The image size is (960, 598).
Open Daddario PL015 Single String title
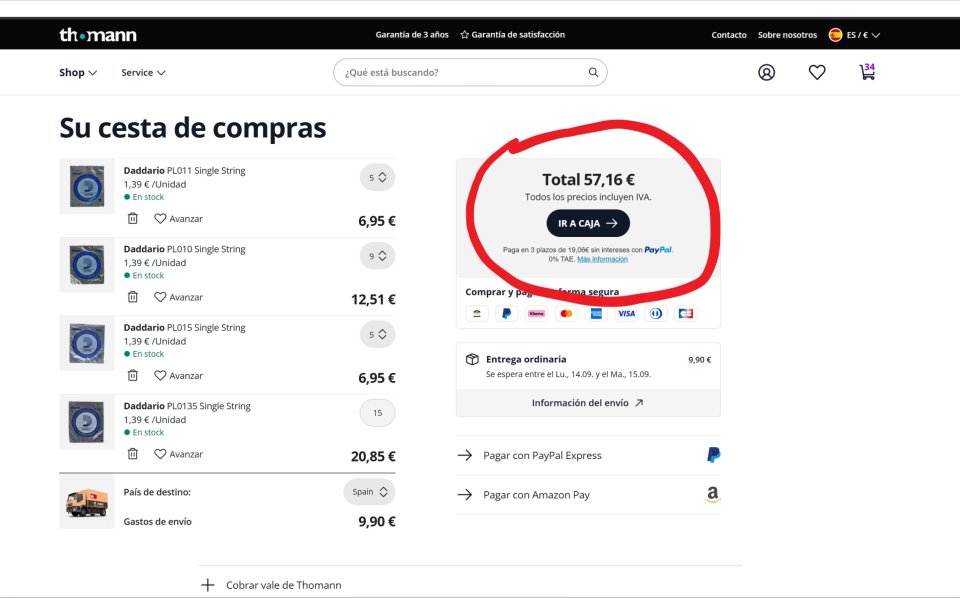(x=184, y=327)
